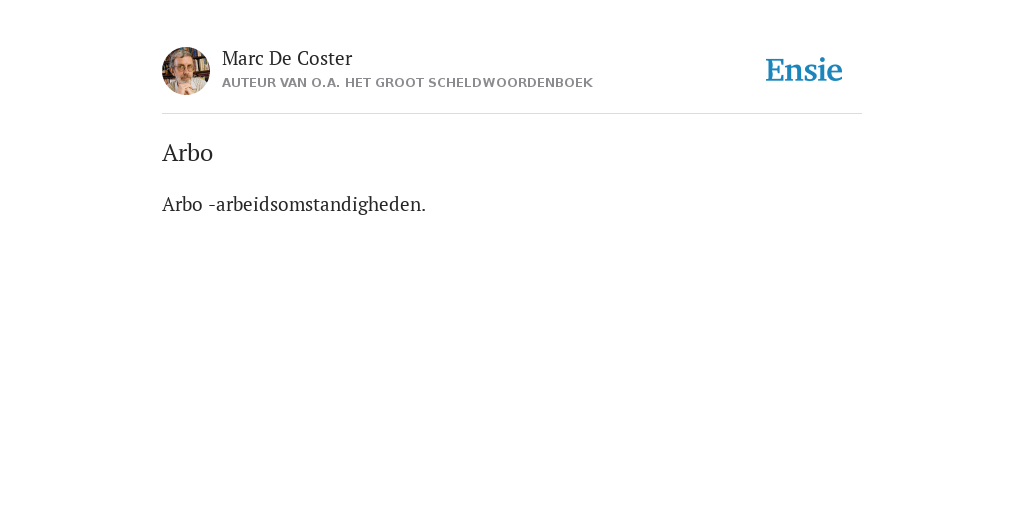The height and width of the screenshot is (512, 1024).
Task: Click the horizontal divider line under the header
Action: 512,114
